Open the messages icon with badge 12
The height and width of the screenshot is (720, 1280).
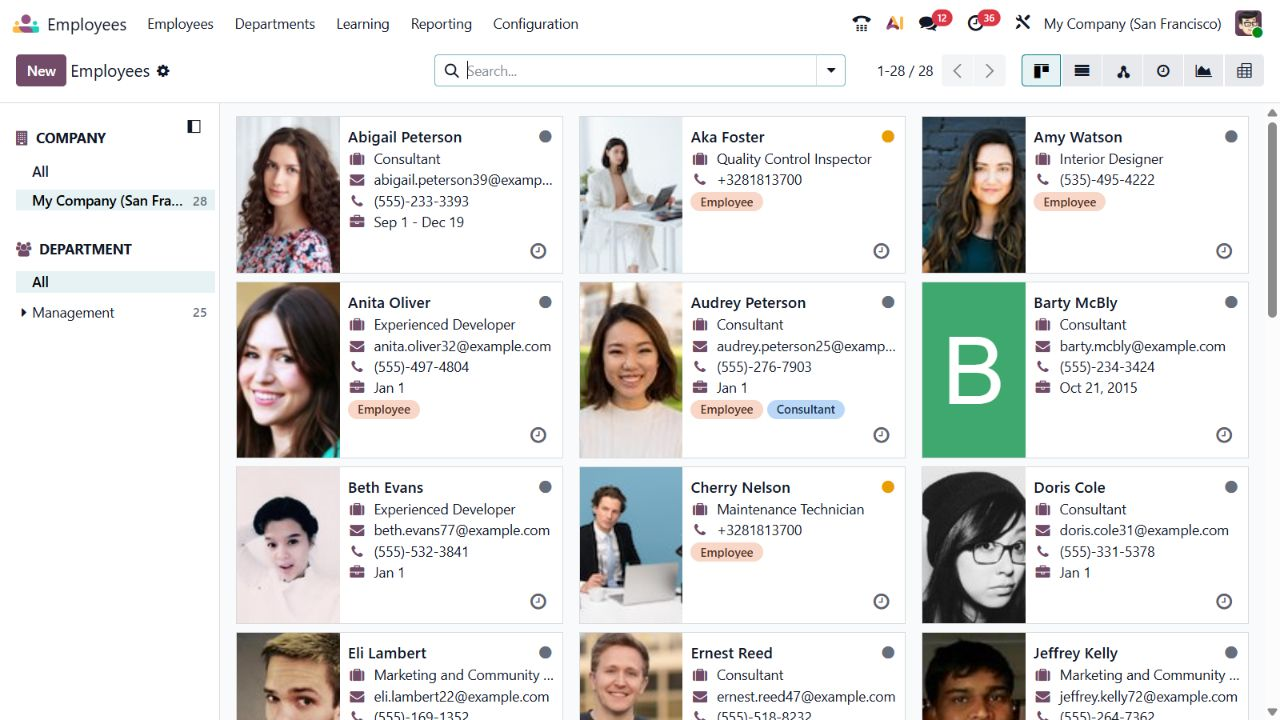pos(929,23)
